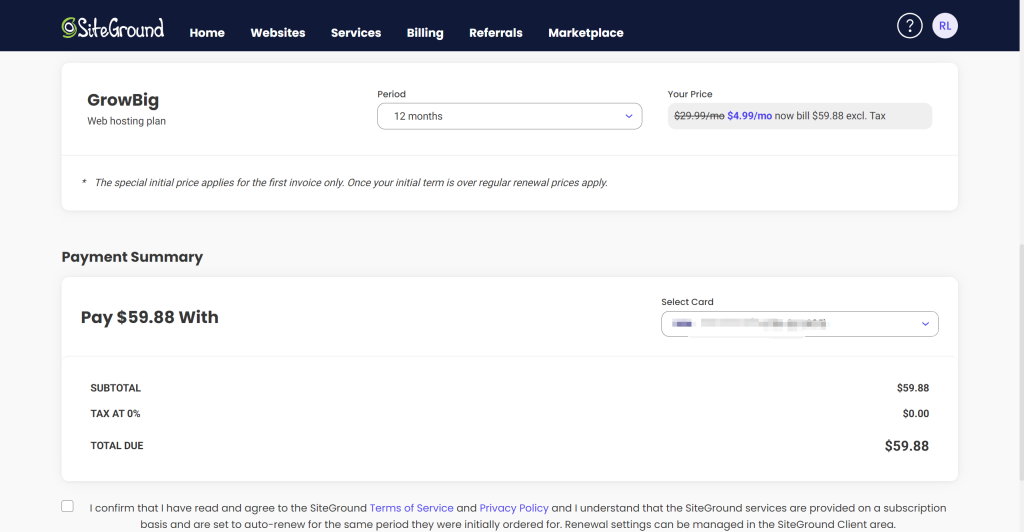The image size is (1024, 532).
Task: Click the SUBTOTAL label
Action: (116, 388)
